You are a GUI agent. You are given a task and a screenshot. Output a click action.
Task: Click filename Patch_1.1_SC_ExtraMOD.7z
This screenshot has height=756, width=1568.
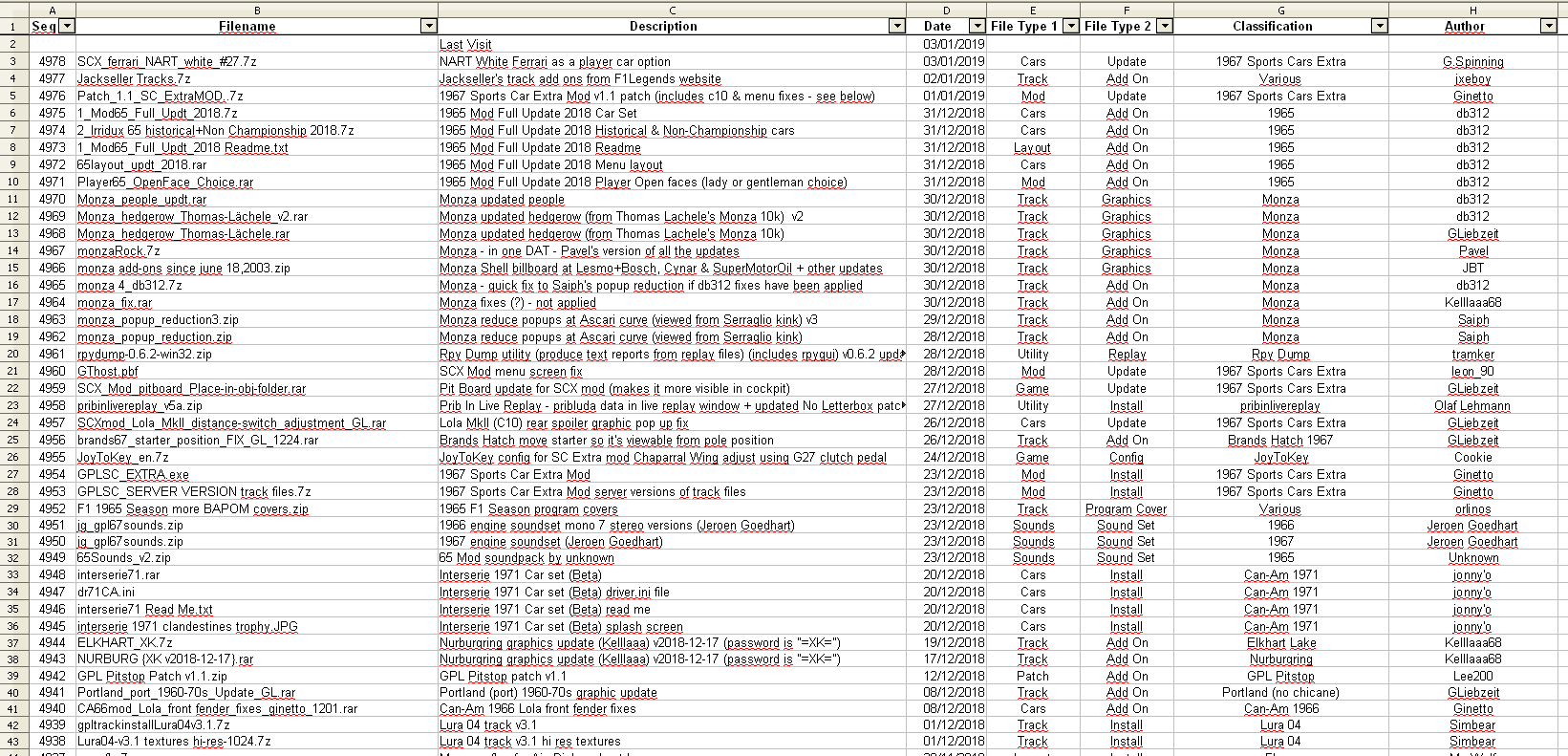pos(161,96)
